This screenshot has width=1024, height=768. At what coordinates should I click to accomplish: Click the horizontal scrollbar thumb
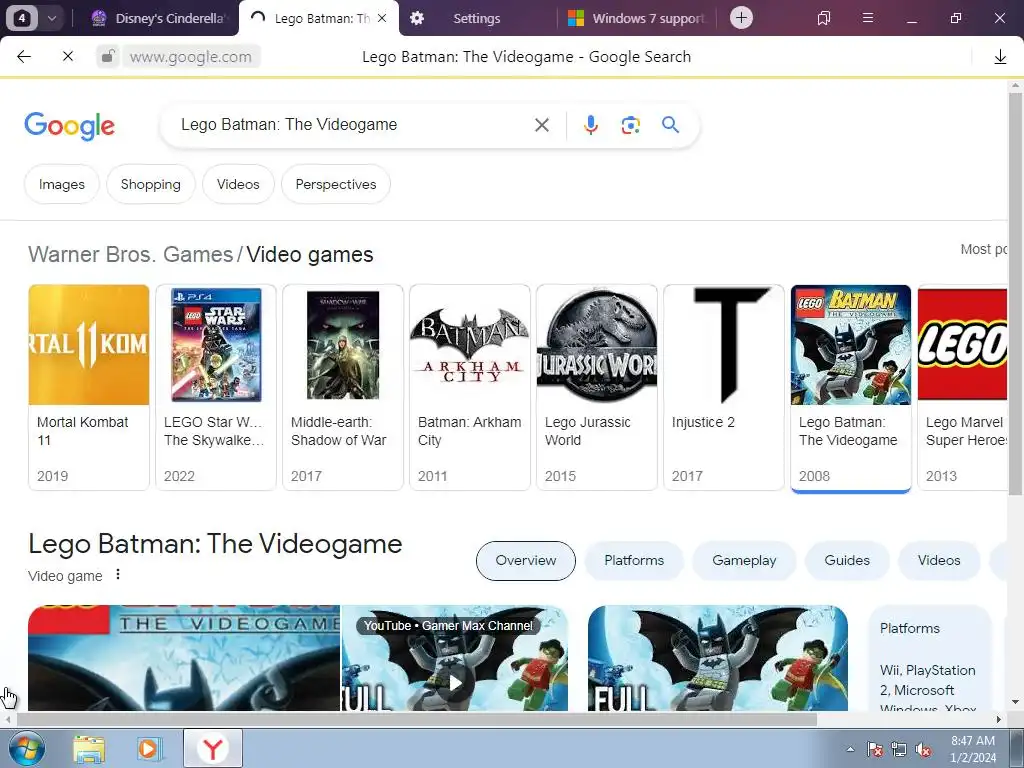416,720
